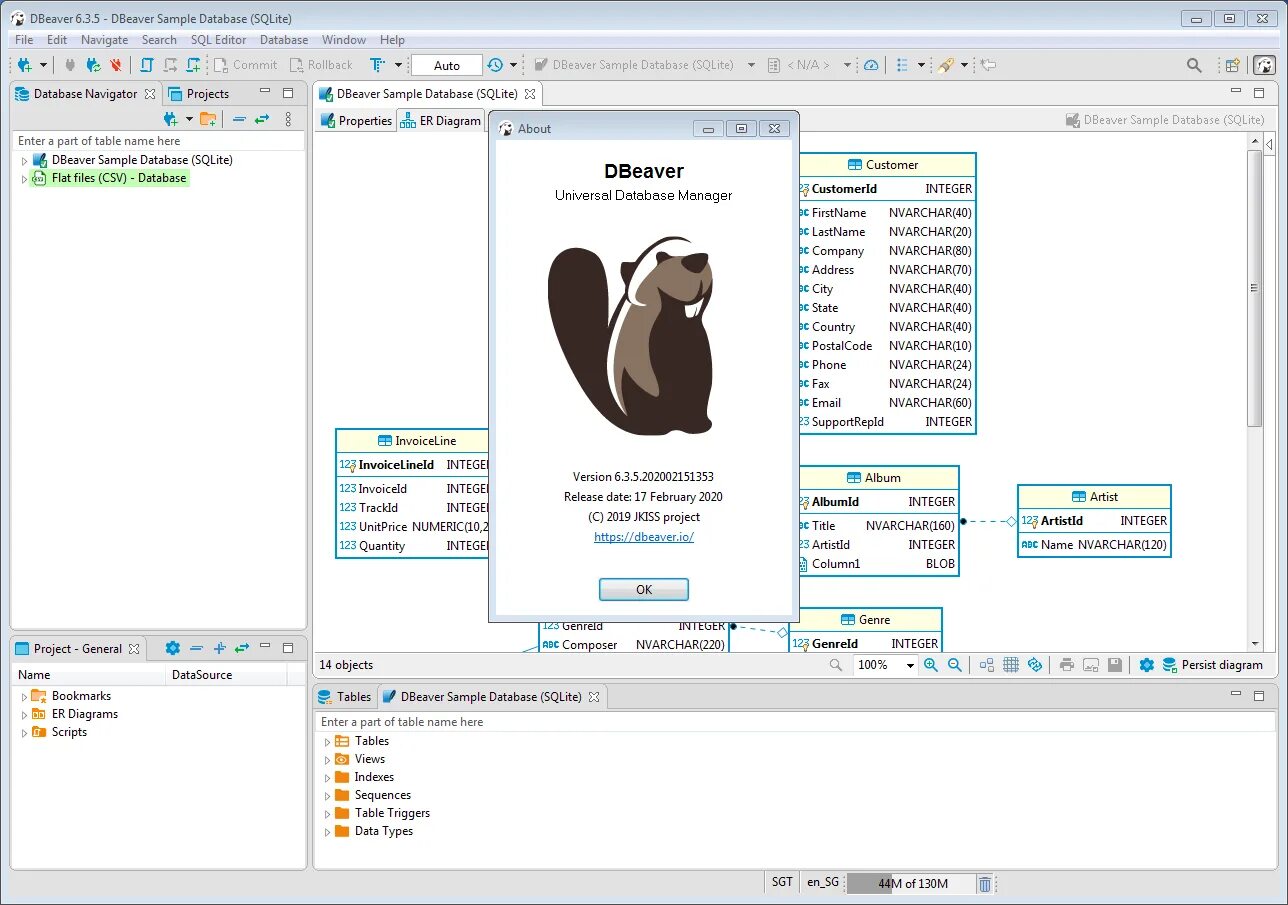Click the ER diagram vertical scrollbar
The height and width of the screenshot is (905, 1288).
tap(1255, 287)
